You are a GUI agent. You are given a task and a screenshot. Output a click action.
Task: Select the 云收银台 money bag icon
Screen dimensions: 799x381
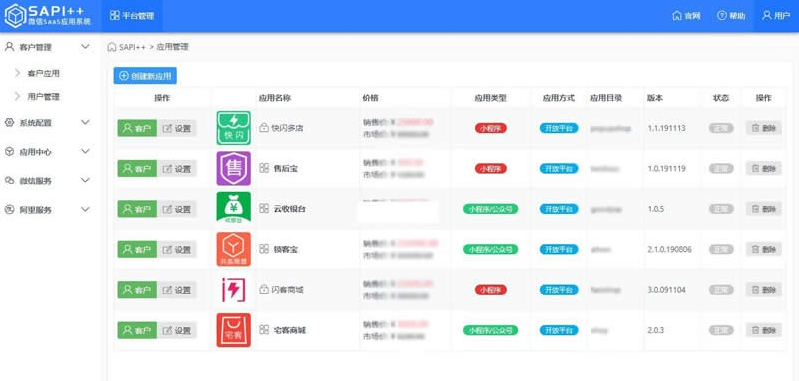click(233, 208)
